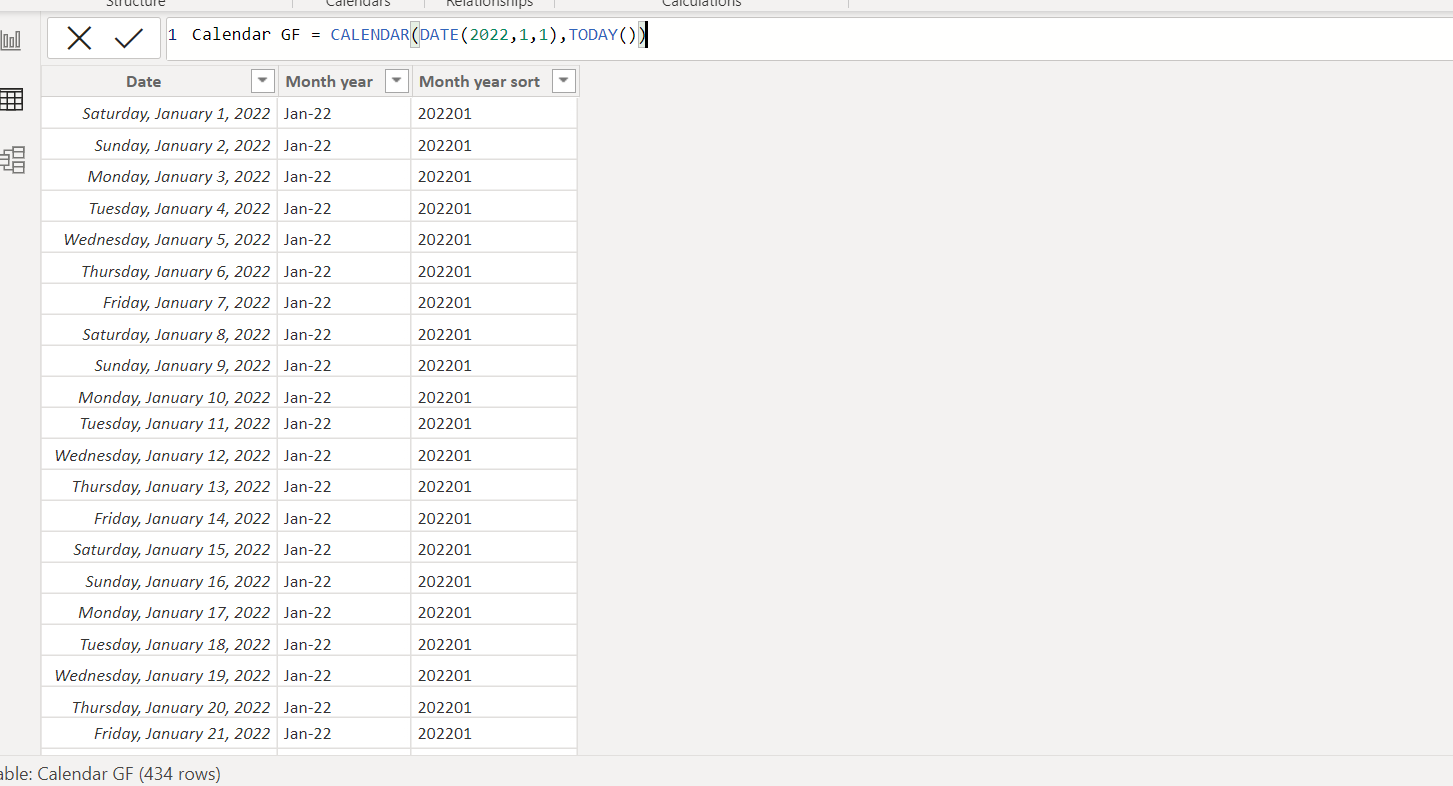Click the cell Tuesday, January 4, 2022
Viewport: 1453px width, 786px height.
point(160,208)
